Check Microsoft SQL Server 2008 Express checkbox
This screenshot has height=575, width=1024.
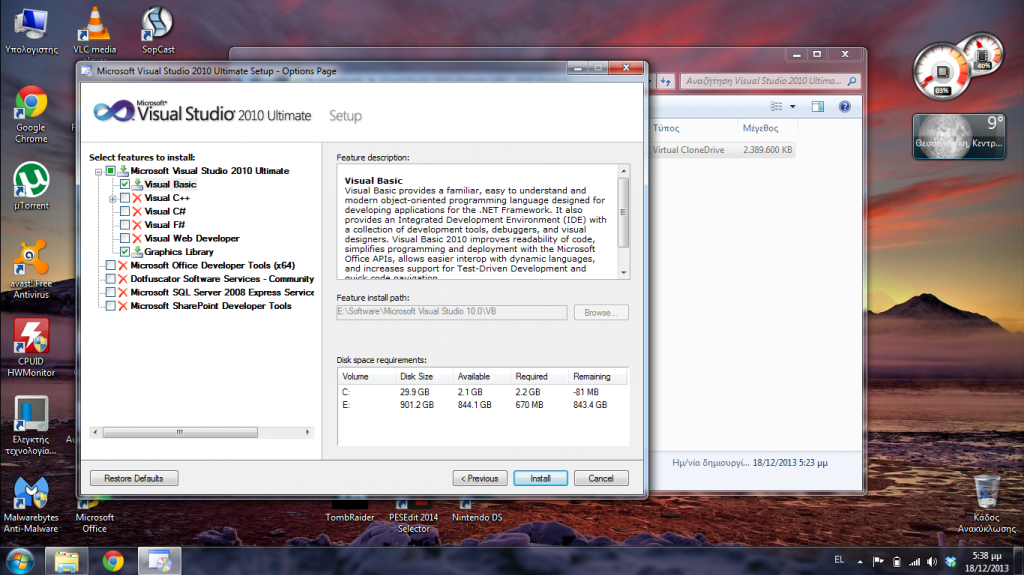(110, 292)
